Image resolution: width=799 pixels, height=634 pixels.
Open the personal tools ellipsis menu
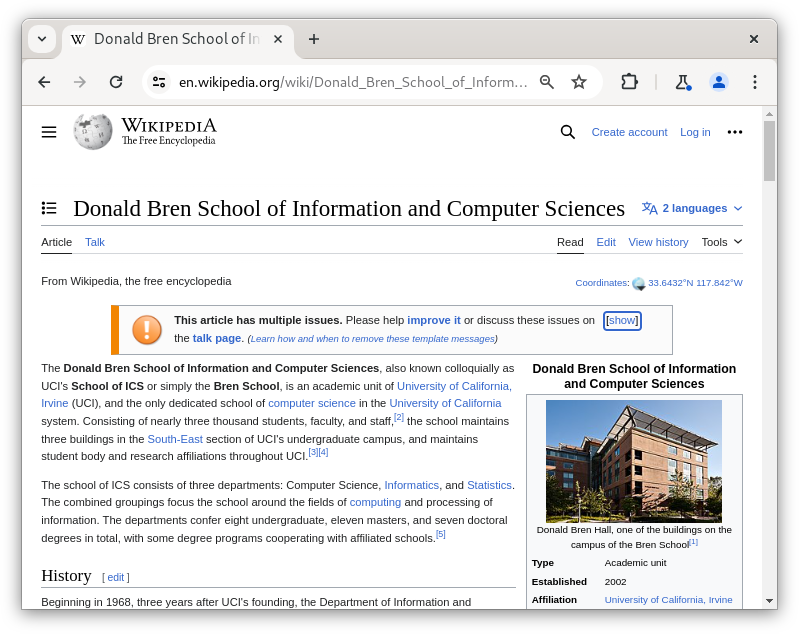pos(735,132)
